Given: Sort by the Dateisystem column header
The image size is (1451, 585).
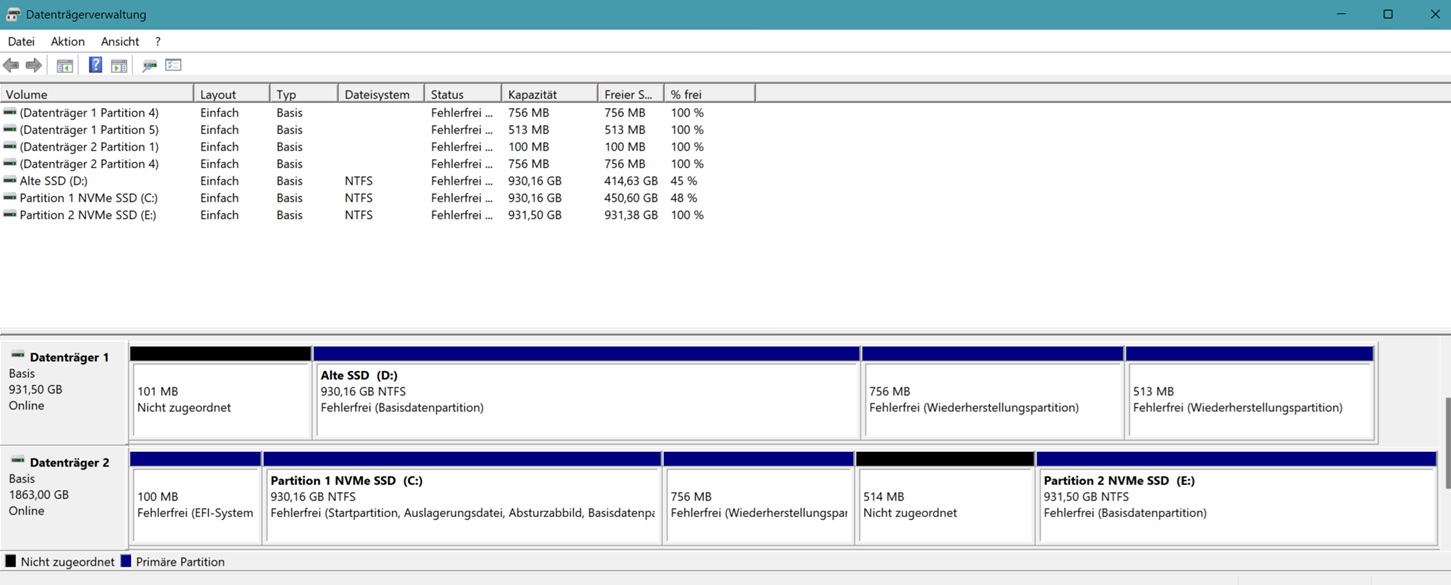Looking at the screenshot, I should click(382, 94).
